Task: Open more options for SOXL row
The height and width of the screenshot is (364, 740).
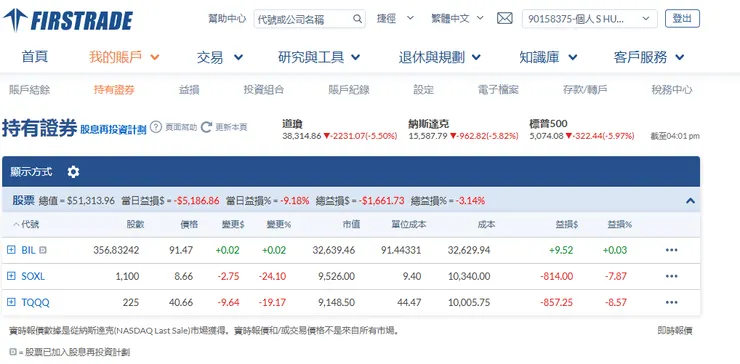Action: 672,276
